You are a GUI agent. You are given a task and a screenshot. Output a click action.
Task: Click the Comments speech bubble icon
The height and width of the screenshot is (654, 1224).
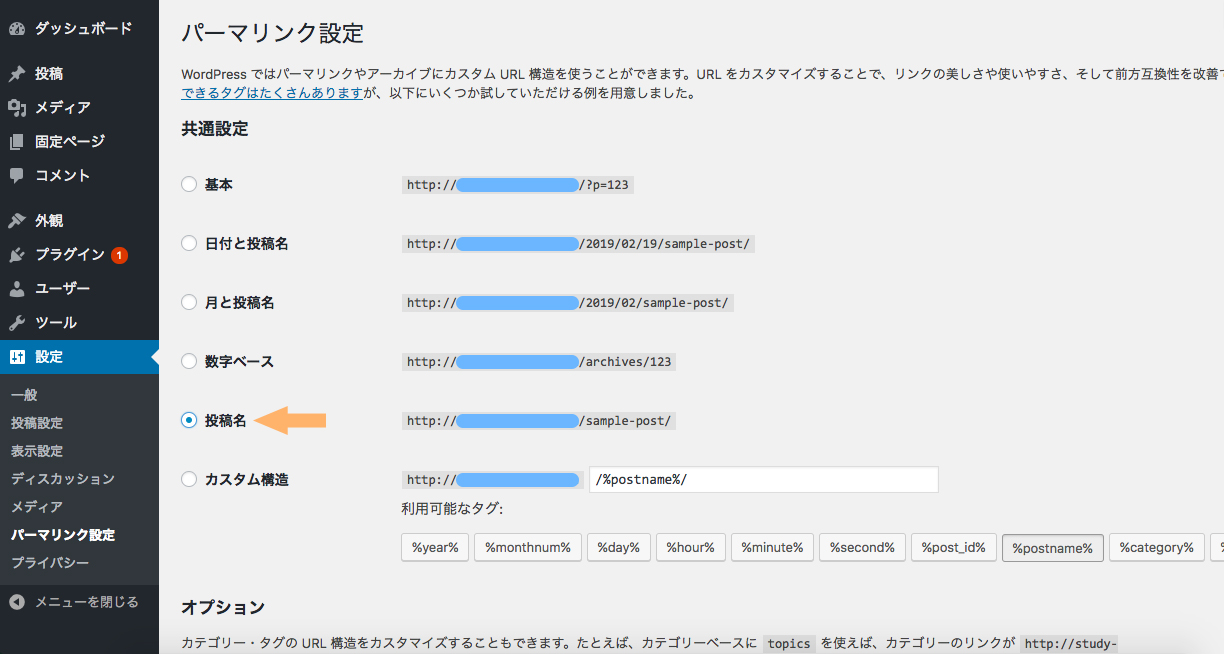pos(17,176)
